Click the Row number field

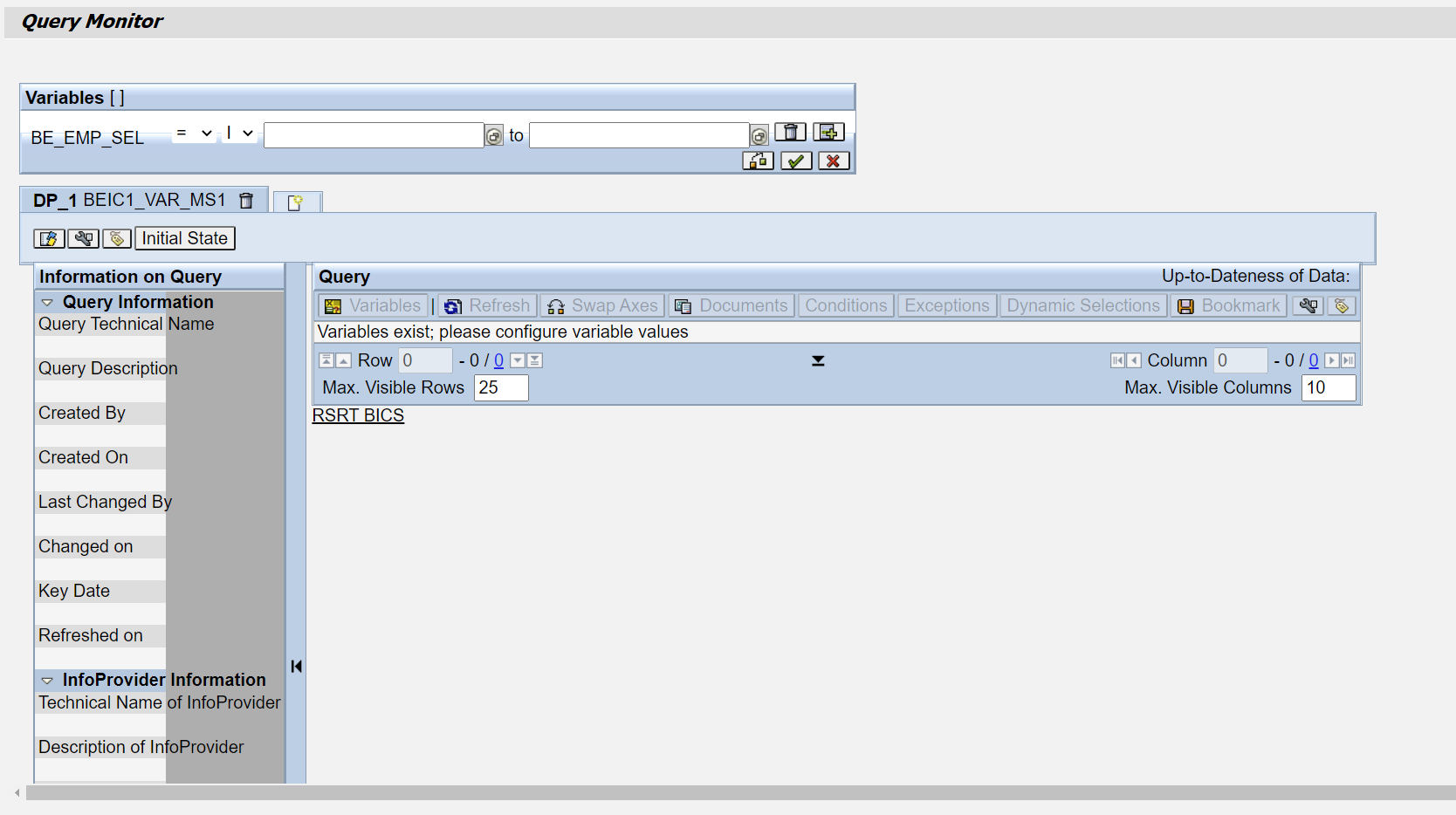pos(426,360)
